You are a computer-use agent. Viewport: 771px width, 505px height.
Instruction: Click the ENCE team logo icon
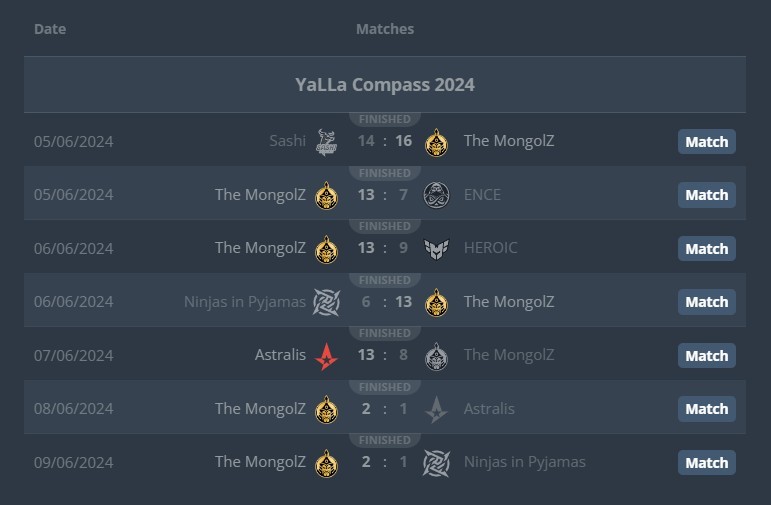tap(436, 195)
